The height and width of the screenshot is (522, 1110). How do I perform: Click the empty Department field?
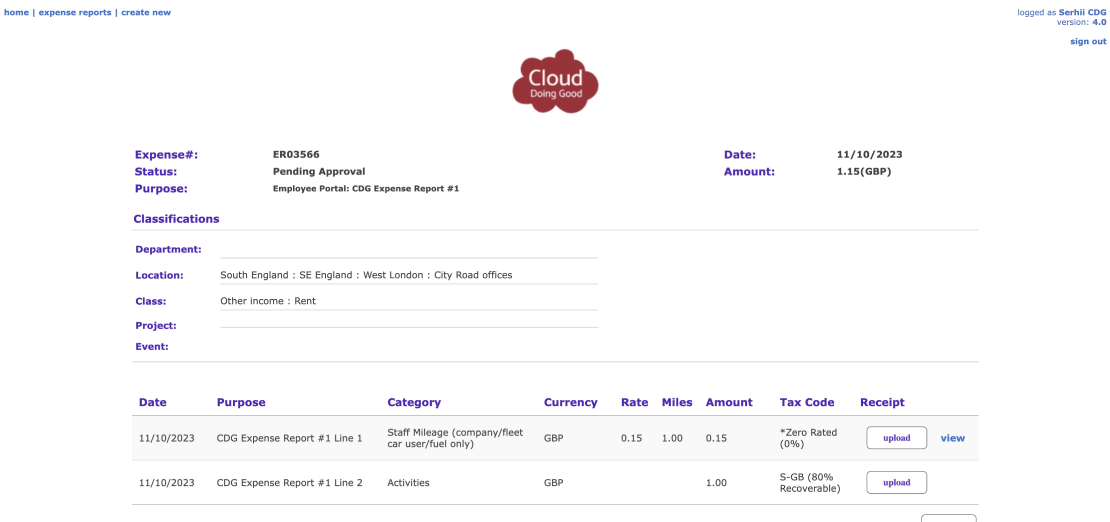click(408, 249)
